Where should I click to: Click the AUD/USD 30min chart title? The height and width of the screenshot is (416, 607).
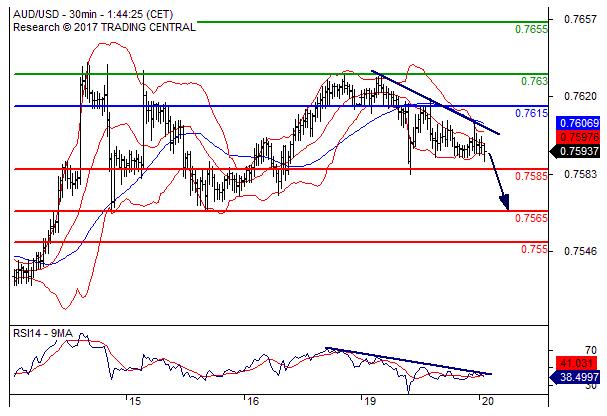coord(93,14)
